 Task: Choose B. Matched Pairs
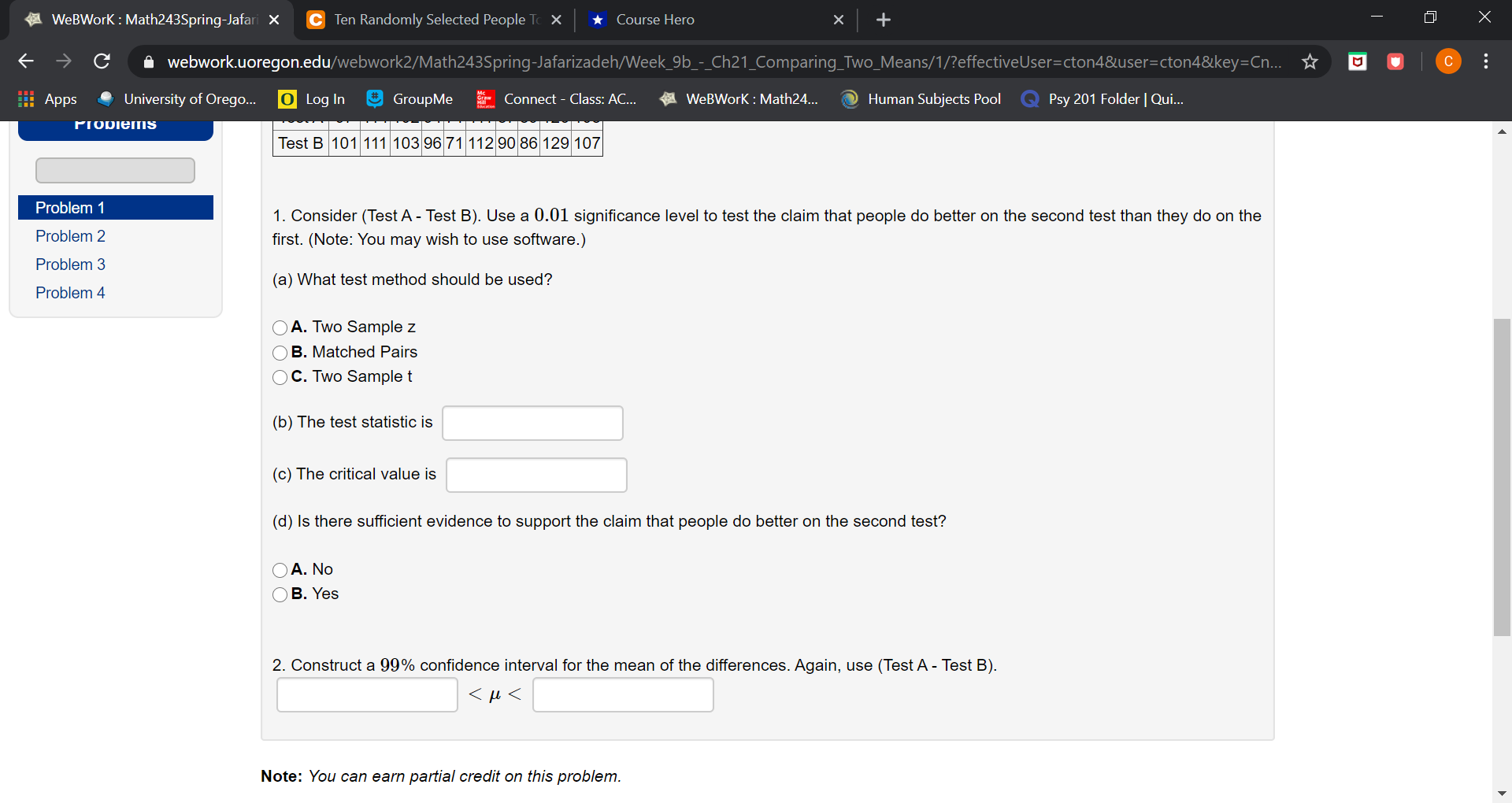280,353
